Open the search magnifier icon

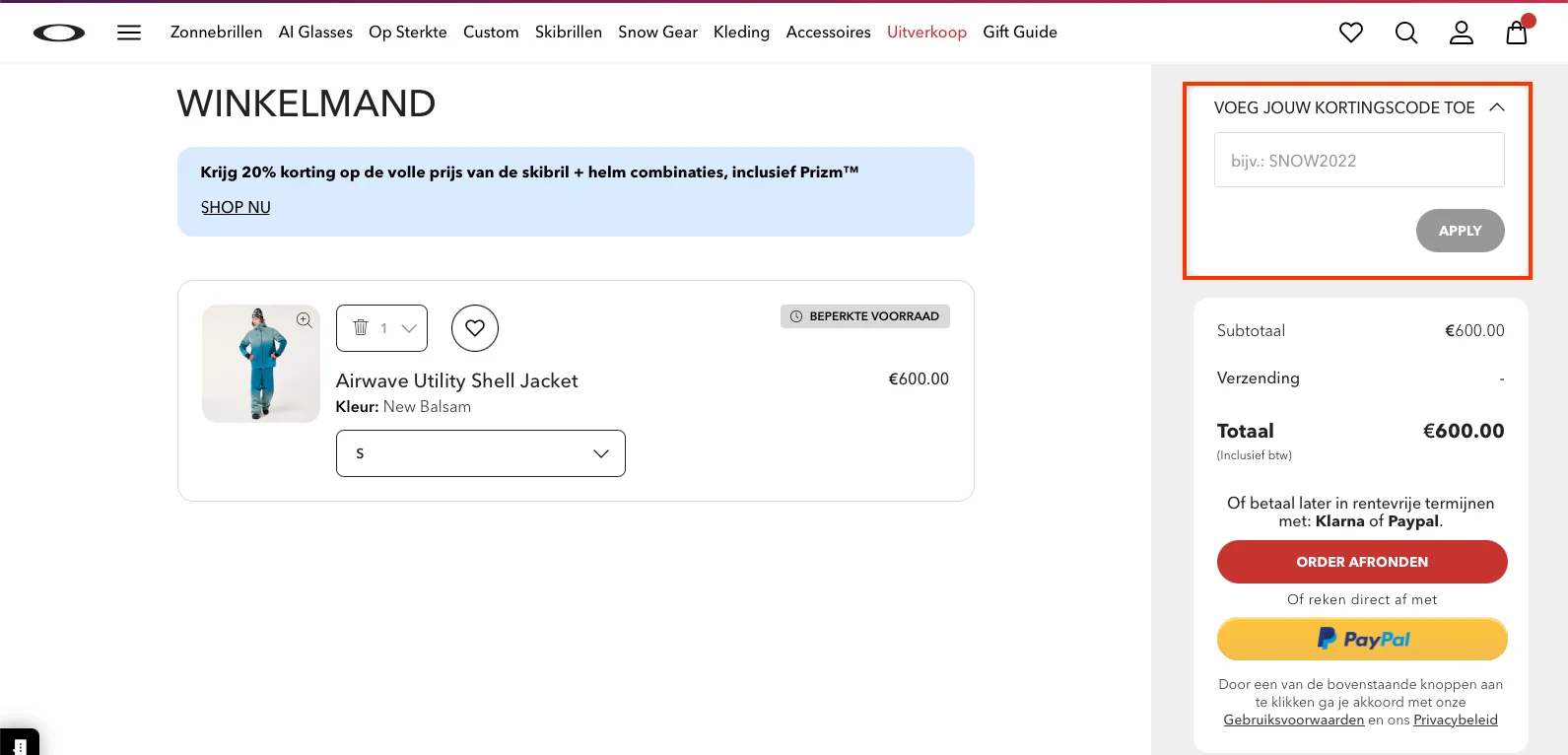(x=1406, y=33)
